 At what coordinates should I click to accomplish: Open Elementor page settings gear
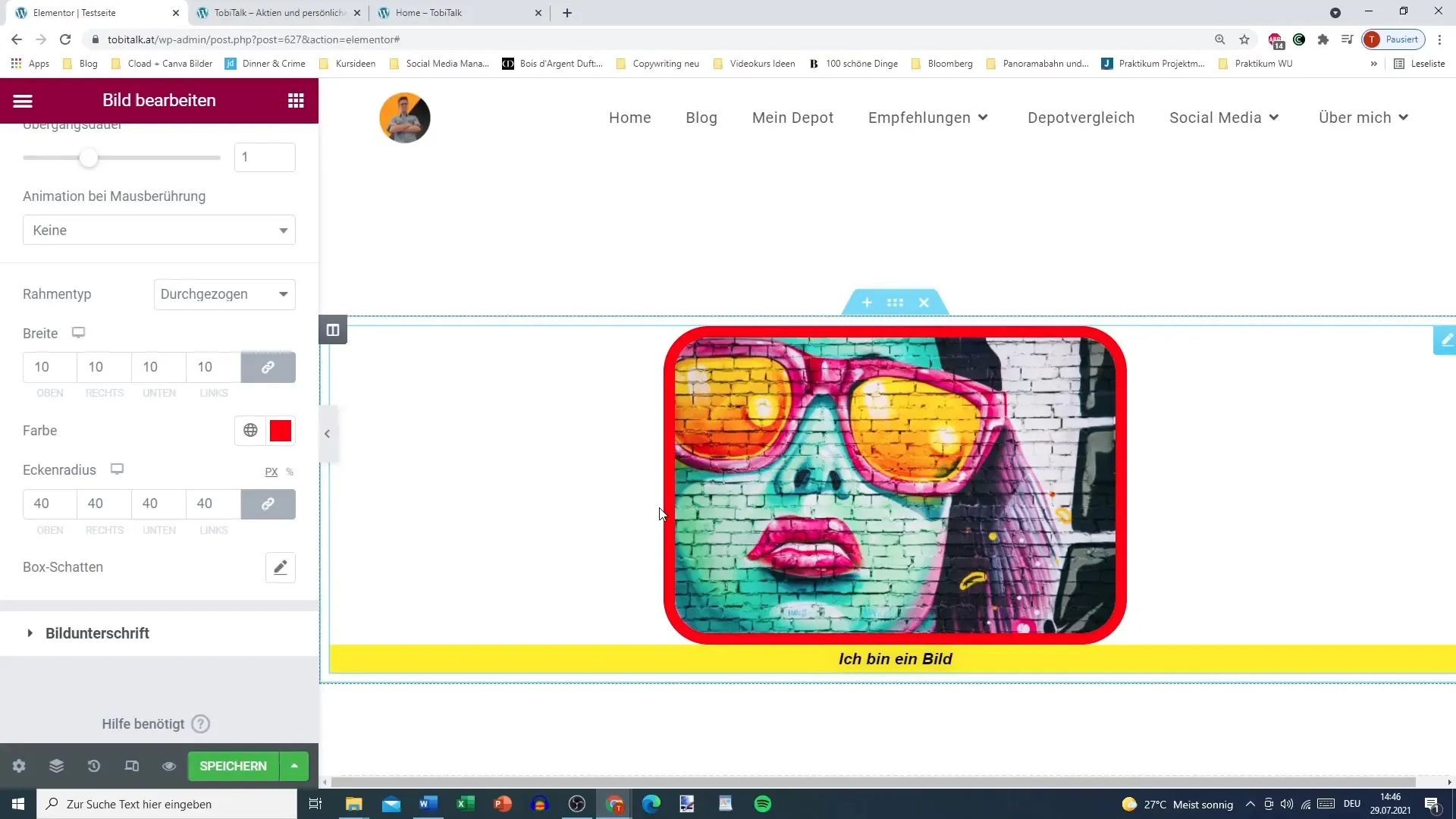tap(19, 766)
